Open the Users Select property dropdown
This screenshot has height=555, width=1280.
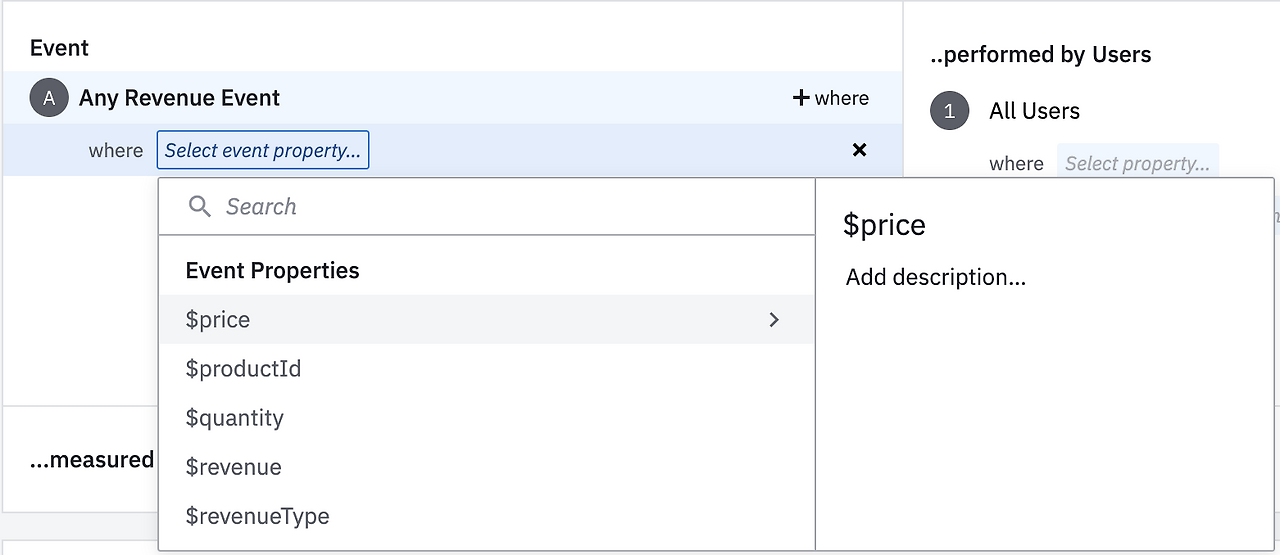coord(1137,164)
